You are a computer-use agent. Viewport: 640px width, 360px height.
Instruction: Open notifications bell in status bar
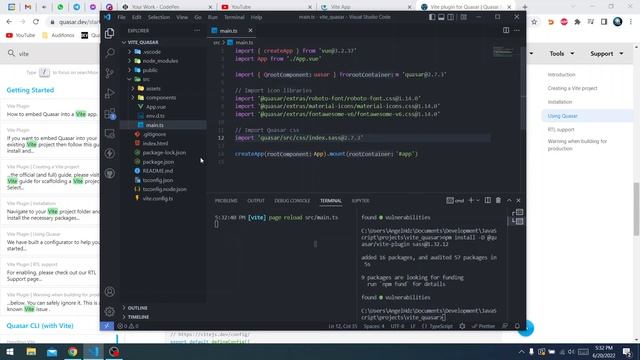tap(517, 326)
